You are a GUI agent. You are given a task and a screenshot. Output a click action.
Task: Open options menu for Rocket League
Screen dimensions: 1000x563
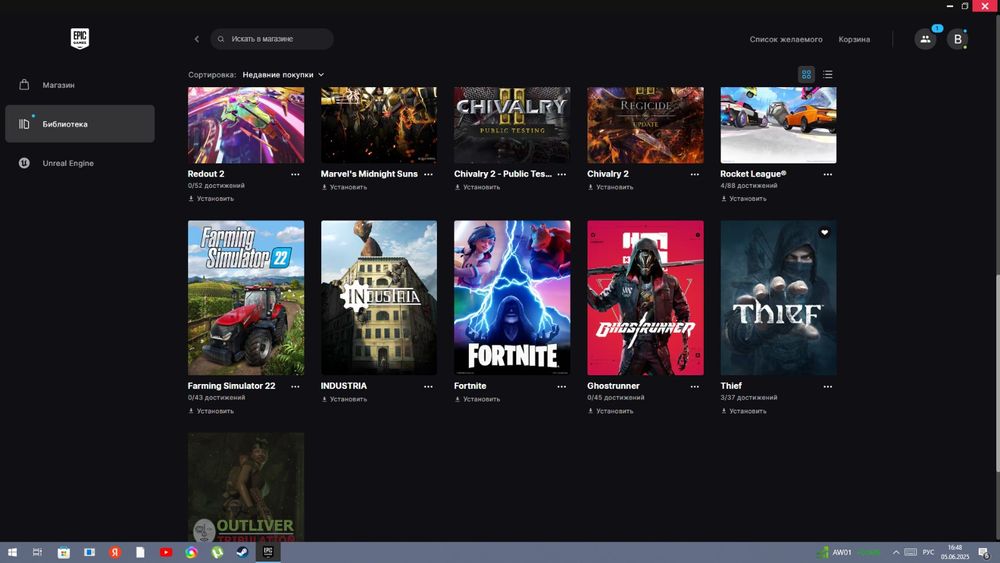point(828,174)
